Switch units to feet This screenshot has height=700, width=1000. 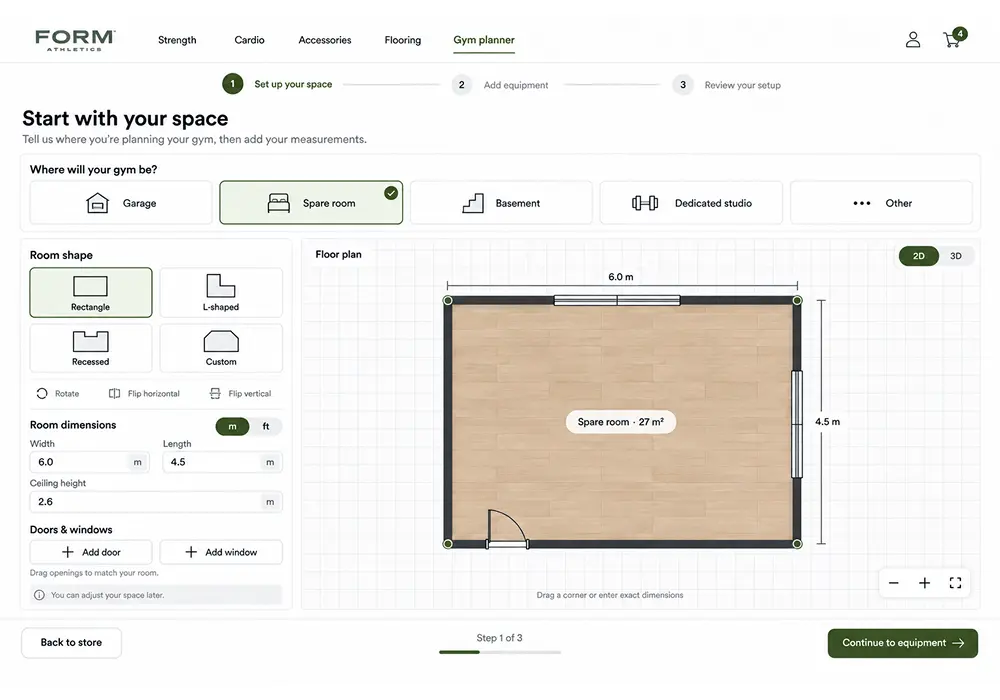[x=266, y=427]
